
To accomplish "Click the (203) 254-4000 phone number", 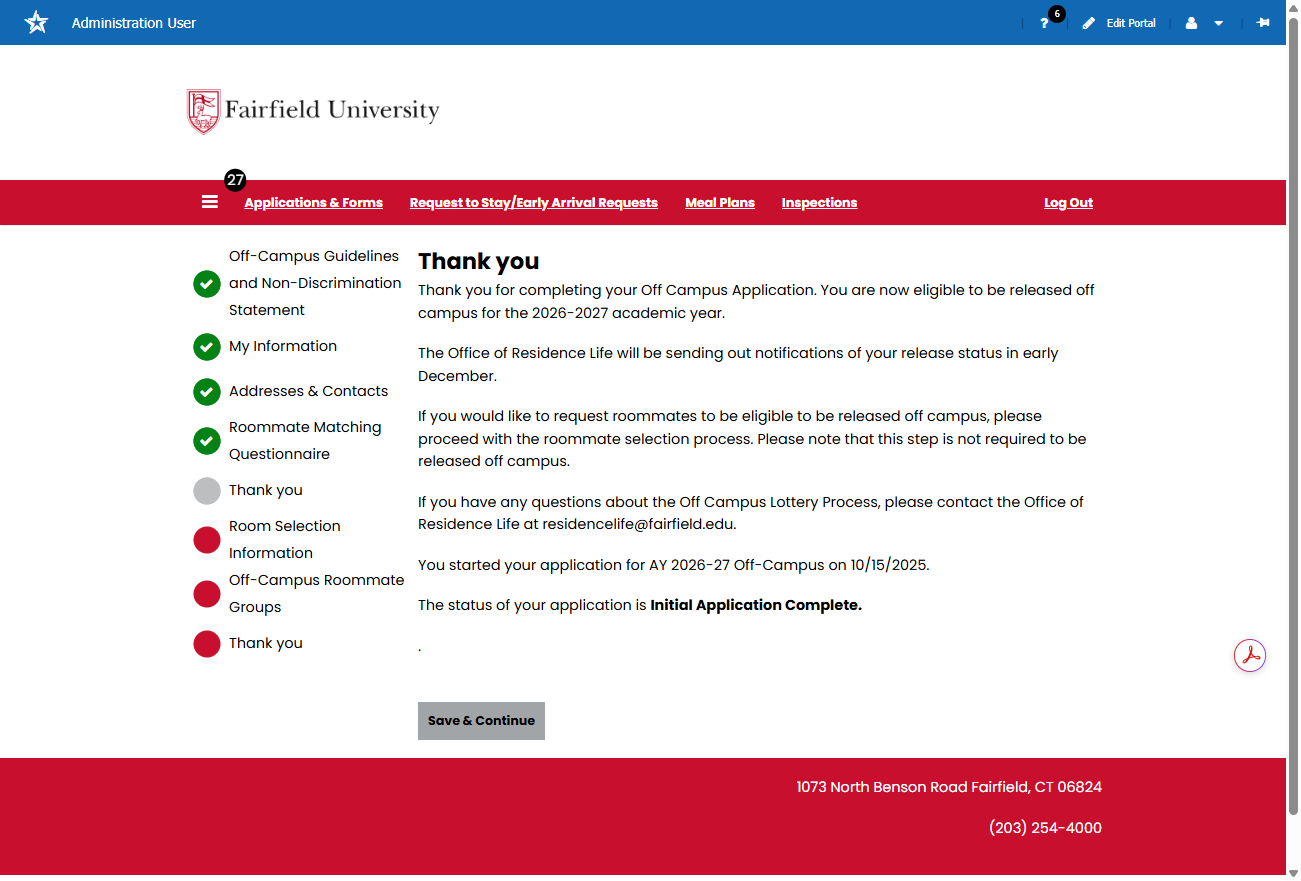I will point(1045,828).
